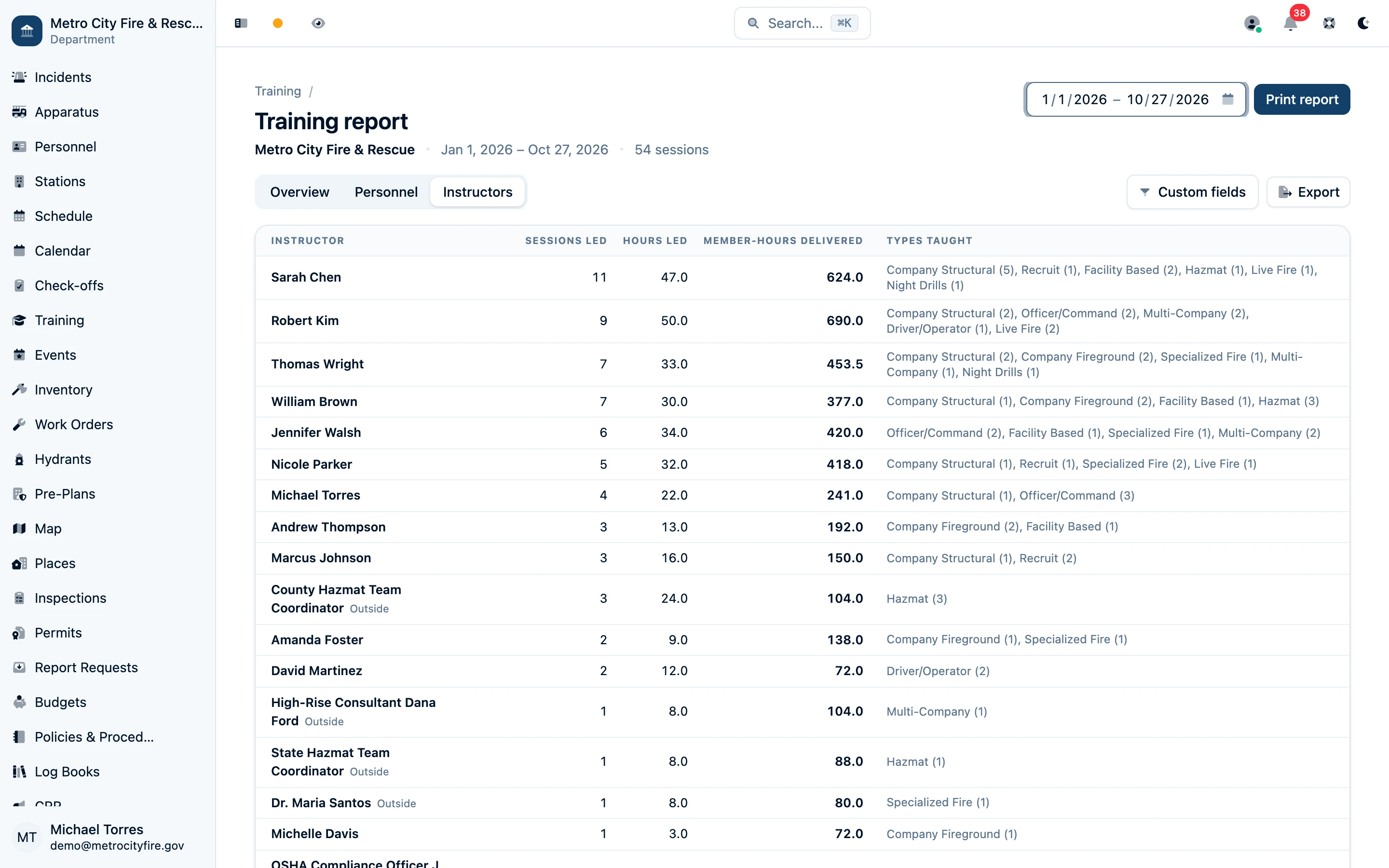Open Log Books in sidebar
The width and height of the screenshot is (1389, 868).
[x=108, y=772]
